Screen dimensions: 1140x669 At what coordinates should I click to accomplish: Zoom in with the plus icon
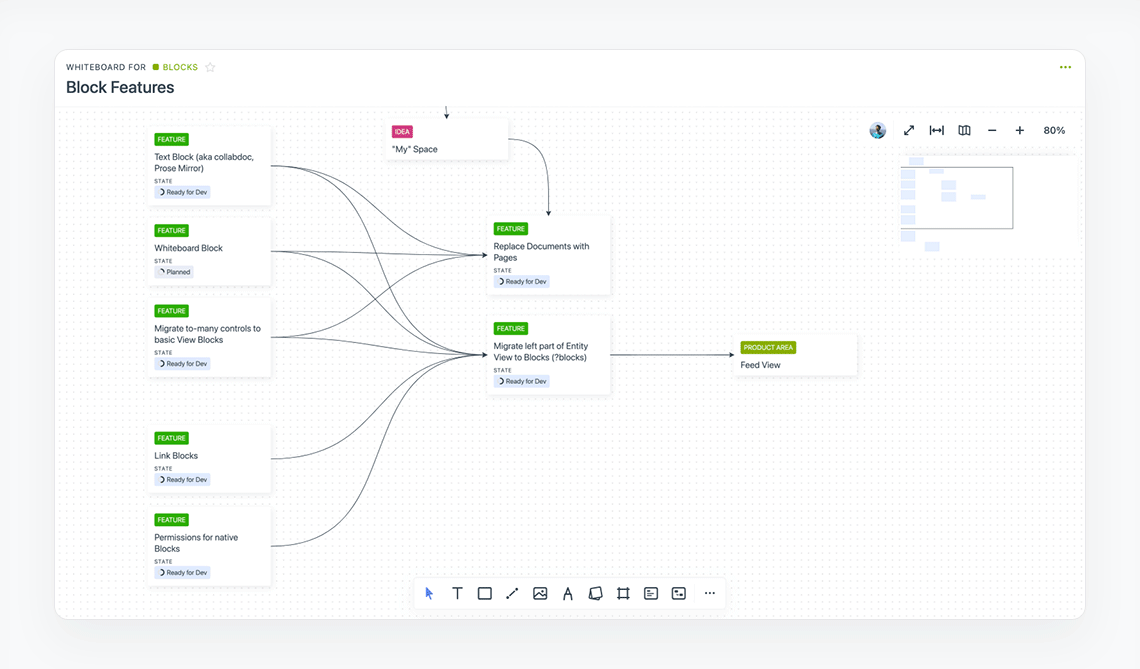(1020, 130)
